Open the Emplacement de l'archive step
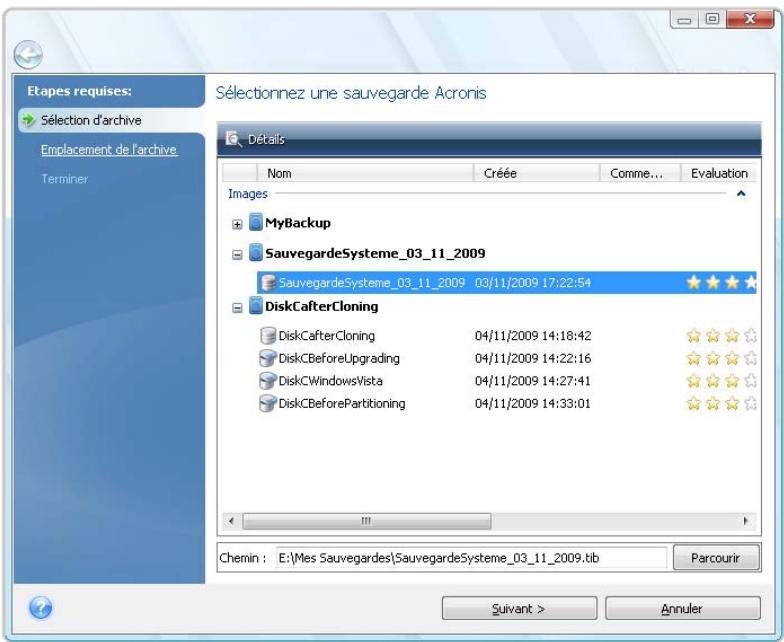The width and height of the screenshot is (784, 642). pyautogui.click(x=109, y=150)
